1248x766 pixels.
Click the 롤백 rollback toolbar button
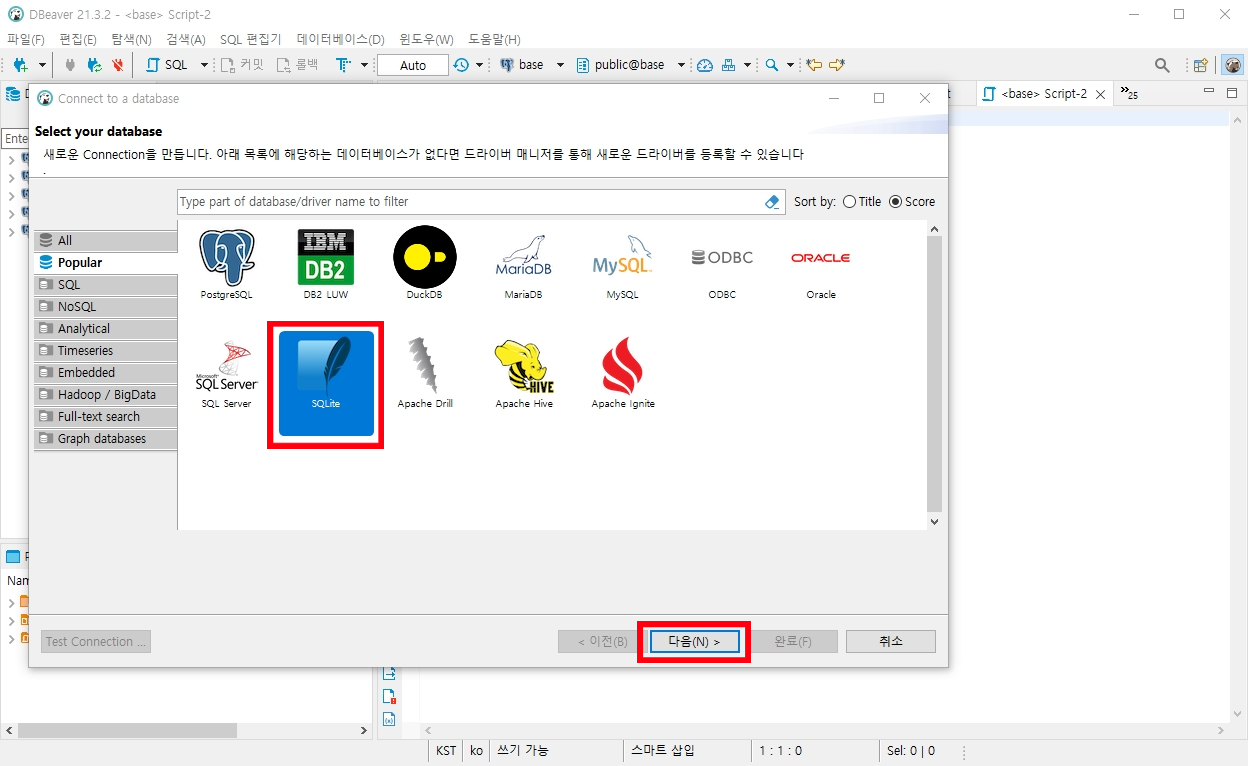point(298,65)
